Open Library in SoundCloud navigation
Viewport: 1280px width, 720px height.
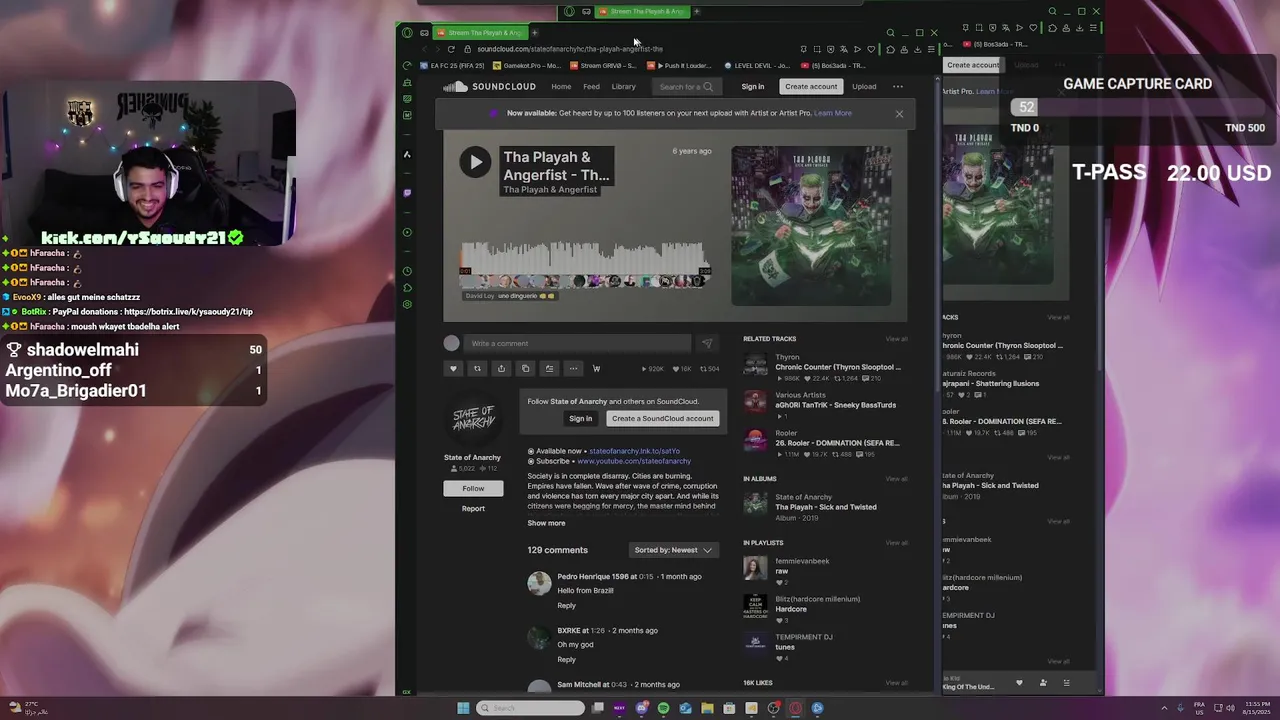[624, 87]
